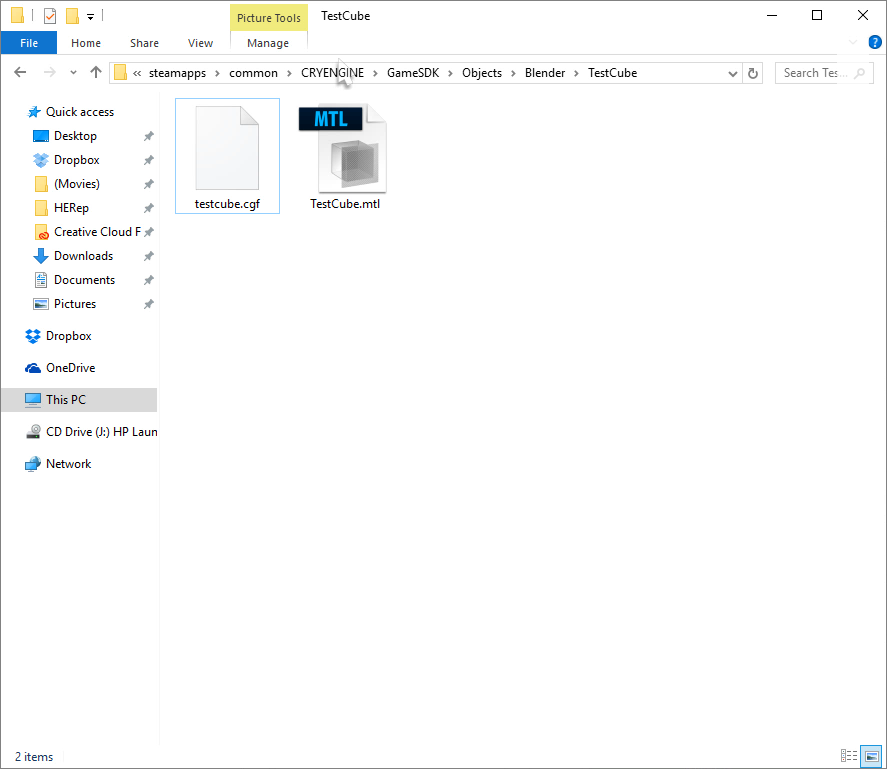Viewport: 887px width, 769px height.
Task: Select Network in navigation pane
Action: pyautogui.click(x=68, y=464)
